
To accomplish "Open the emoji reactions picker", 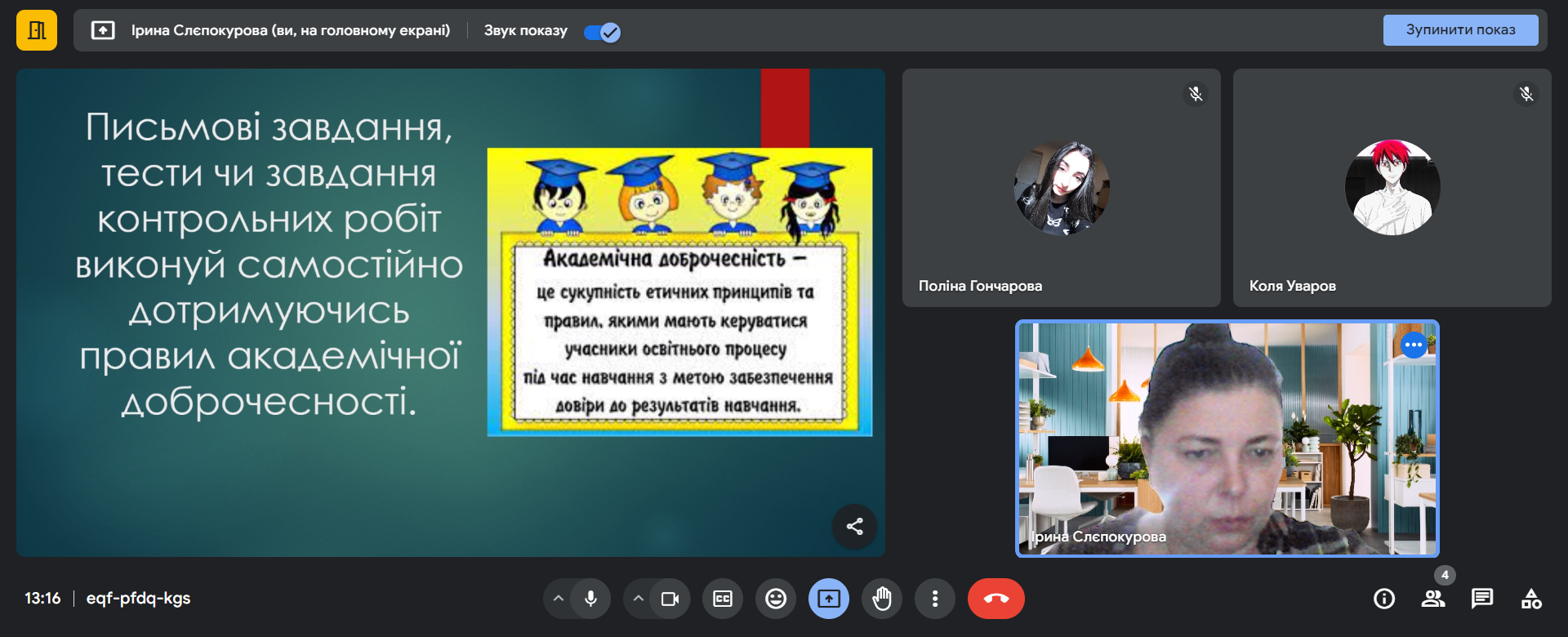I will [x=776, y=599].
